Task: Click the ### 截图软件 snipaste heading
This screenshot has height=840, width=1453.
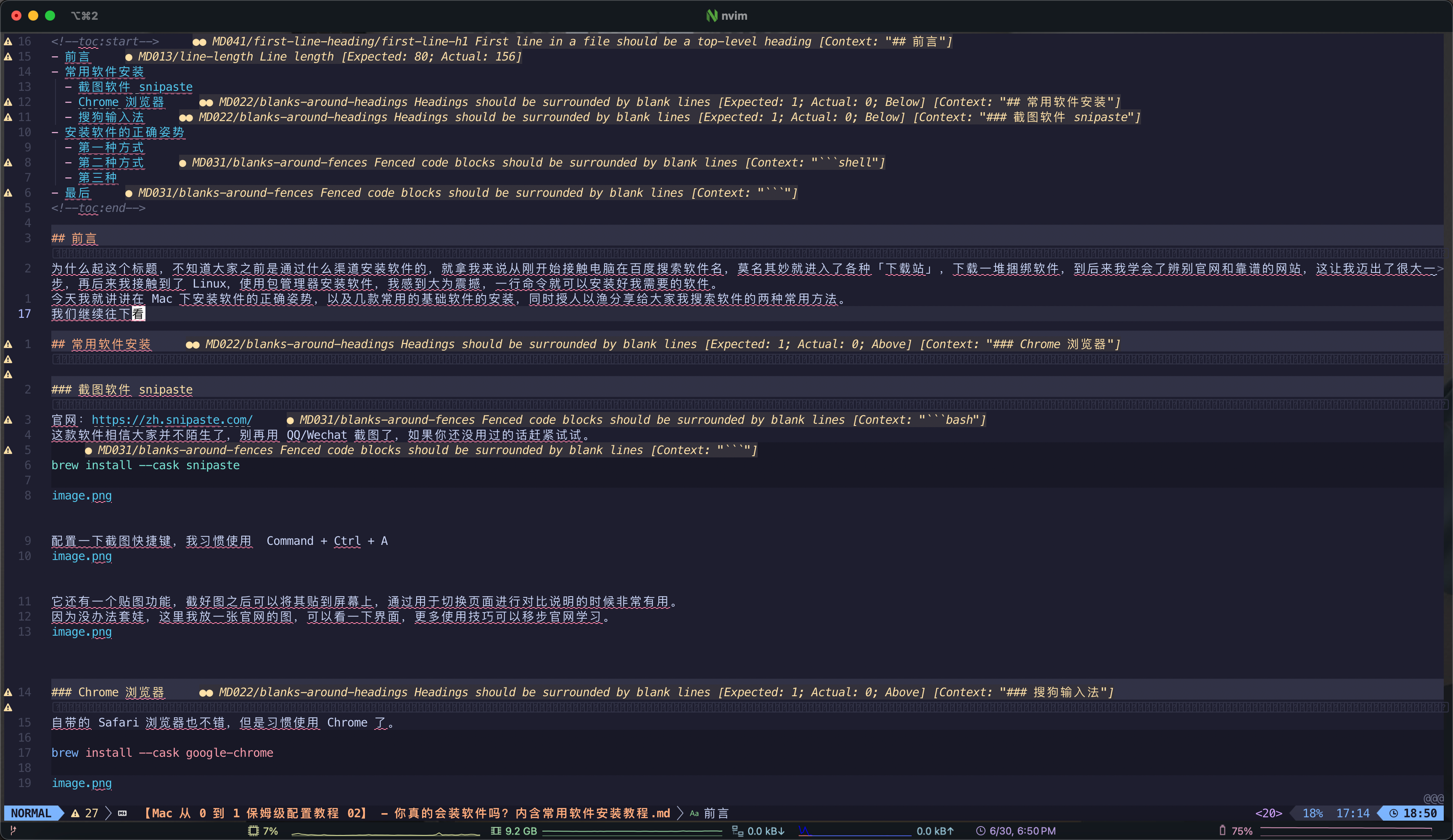Action: click(x=122, y=390)
